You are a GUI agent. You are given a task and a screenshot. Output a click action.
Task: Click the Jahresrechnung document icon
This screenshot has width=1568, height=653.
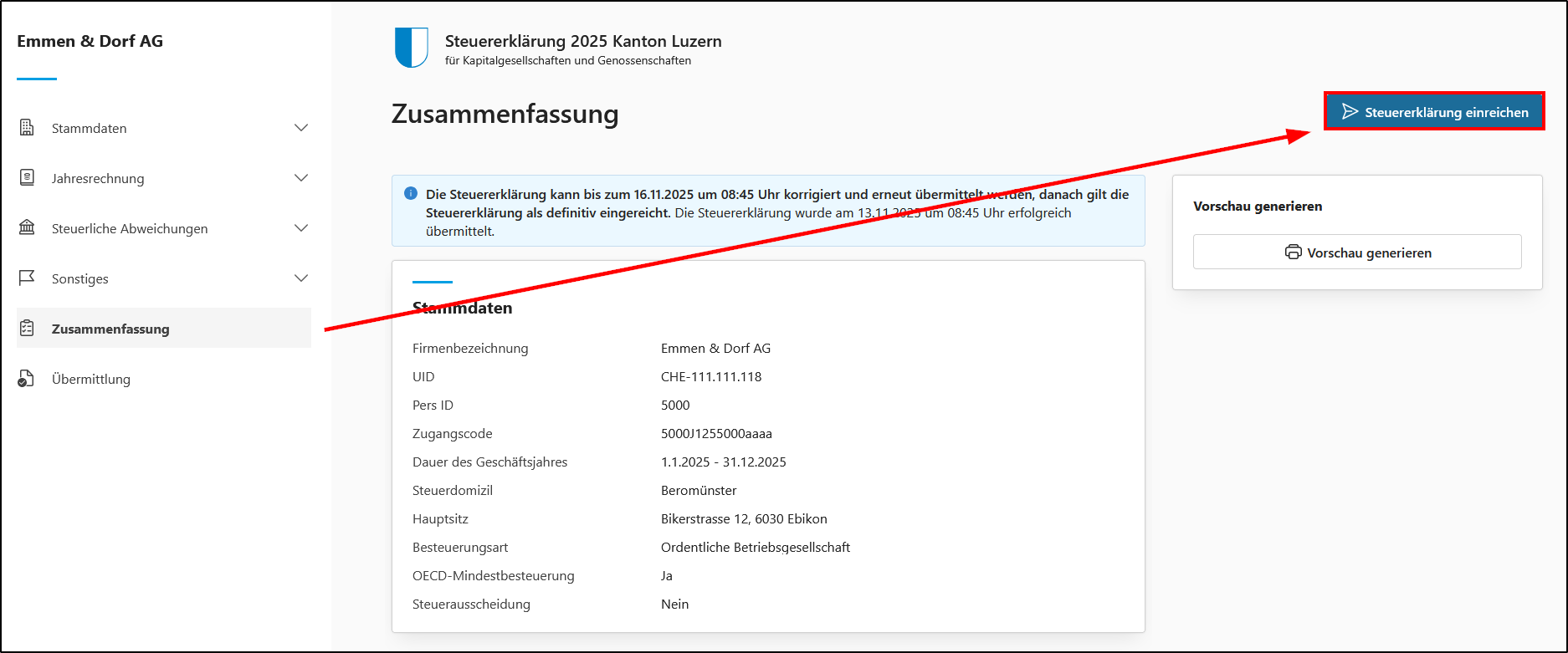pos(27,178)
